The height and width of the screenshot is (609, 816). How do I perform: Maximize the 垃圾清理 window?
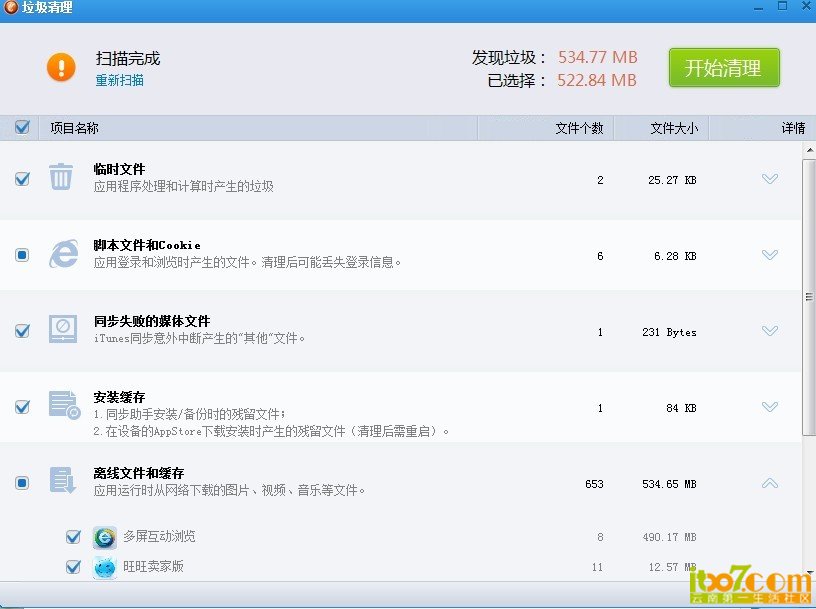click(x=782, y=6)
